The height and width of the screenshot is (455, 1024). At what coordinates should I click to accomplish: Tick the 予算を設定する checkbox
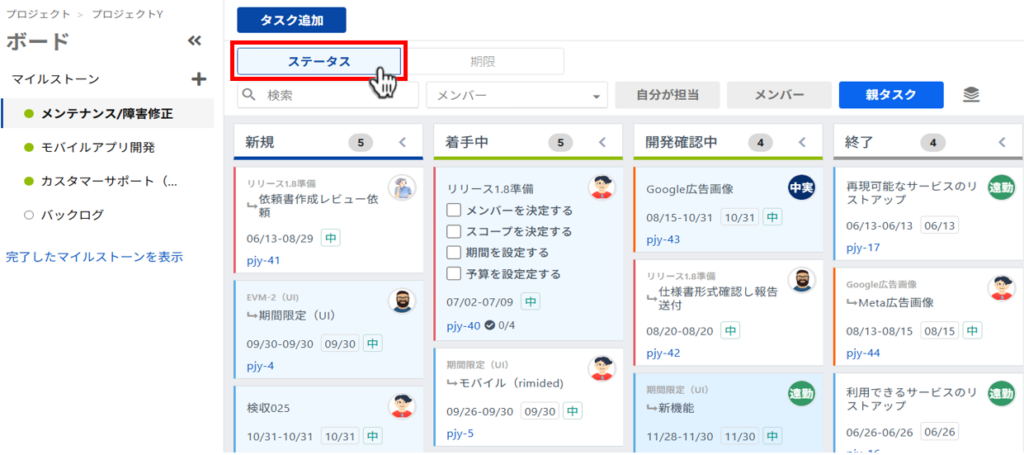[x=454, y=274]
